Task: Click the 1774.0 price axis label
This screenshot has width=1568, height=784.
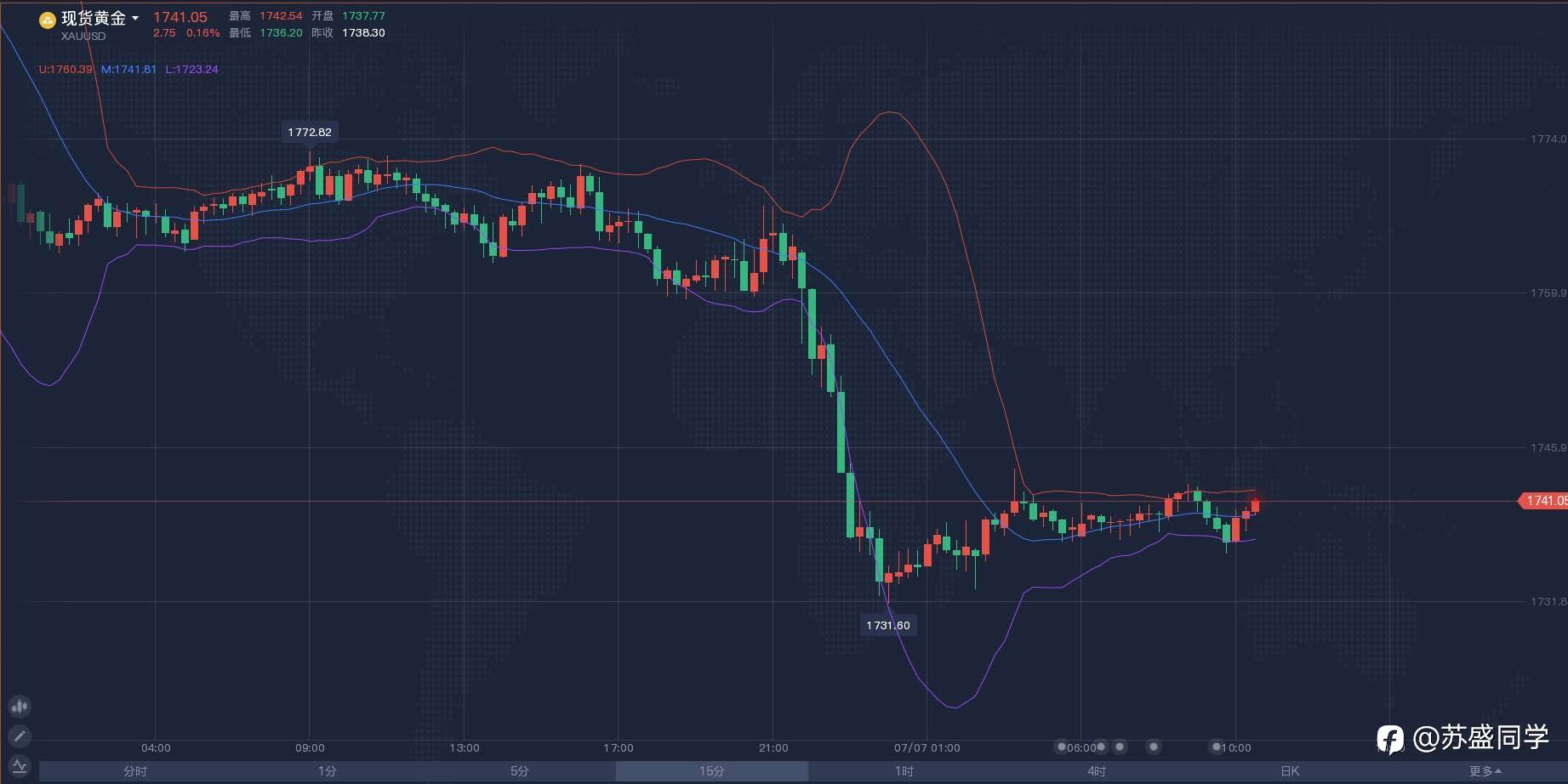Action: coord(1548,139)
